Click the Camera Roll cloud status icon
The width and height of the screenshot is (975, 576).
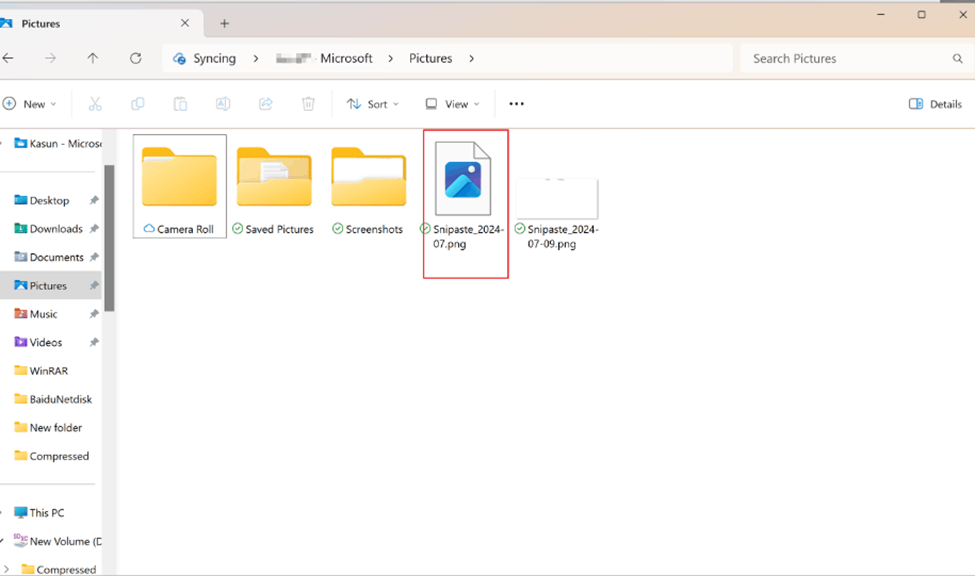149,229
